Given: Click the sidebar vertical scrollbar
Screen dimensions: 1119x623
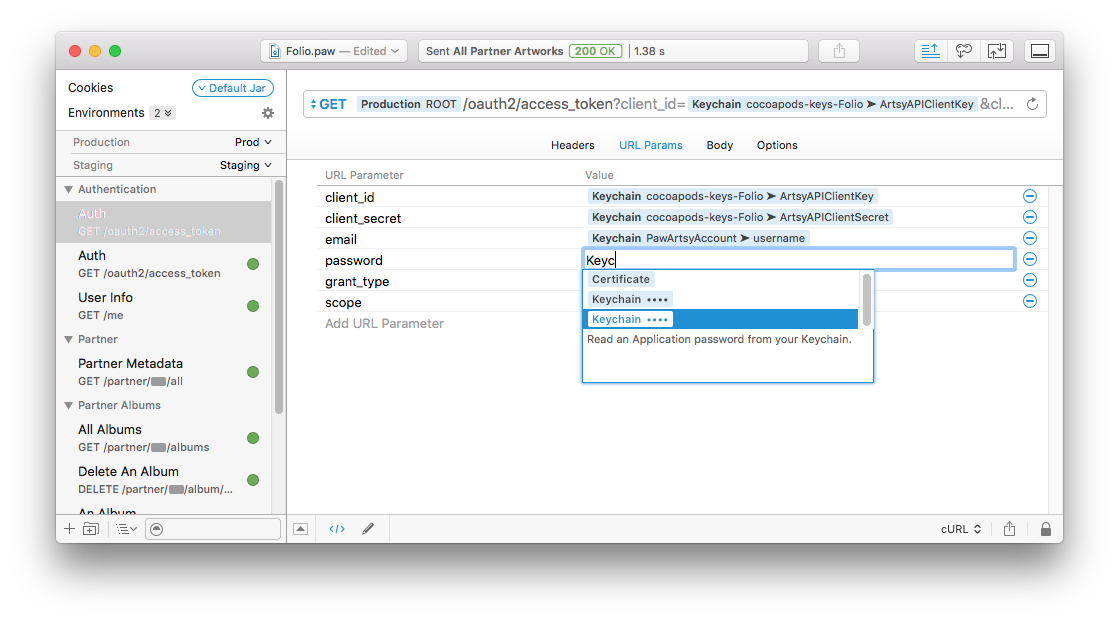Looking at the screenshot, I should point(279,297).
